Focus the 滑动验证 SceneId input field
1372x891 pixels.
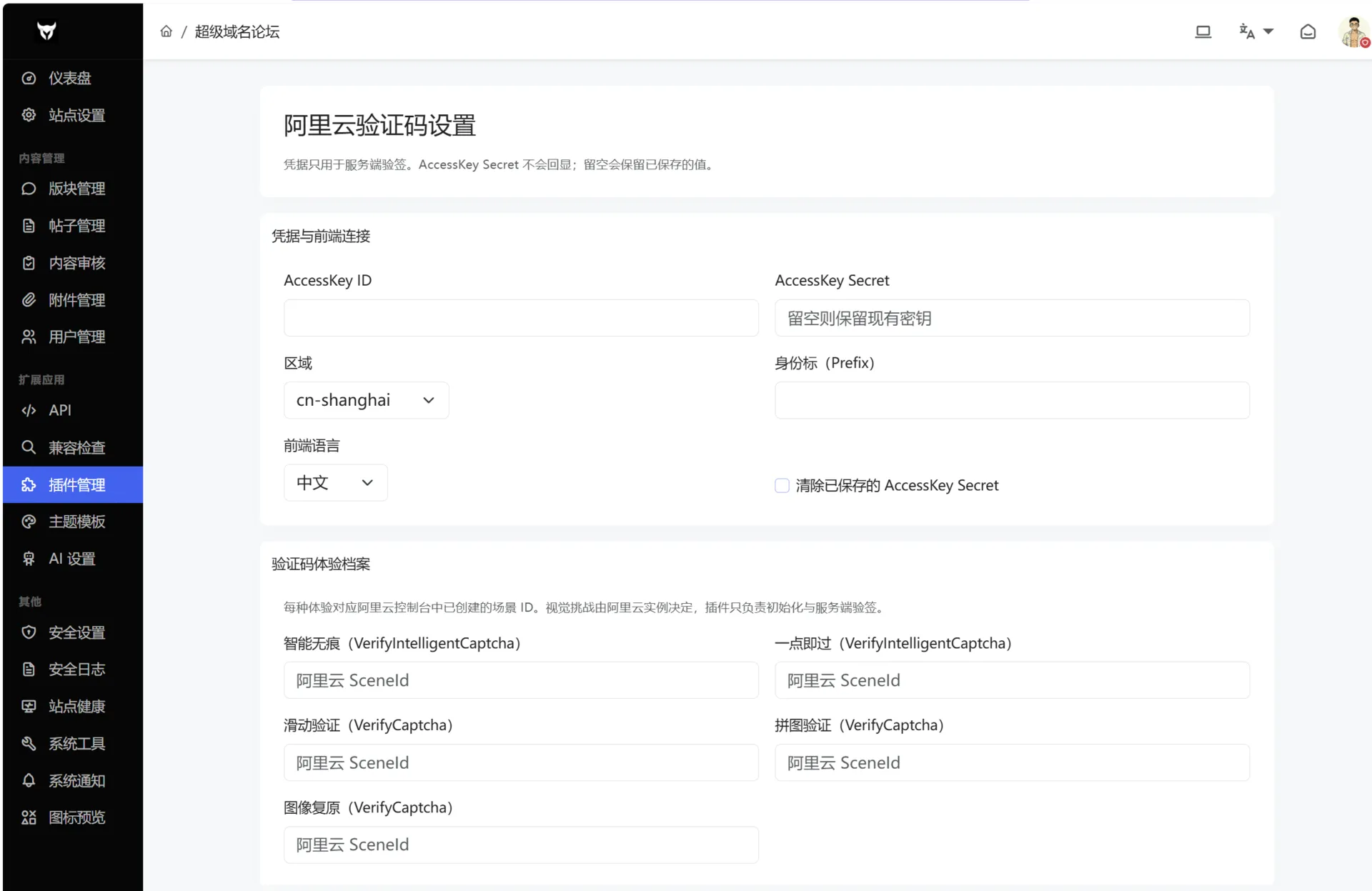coord(521,762)
